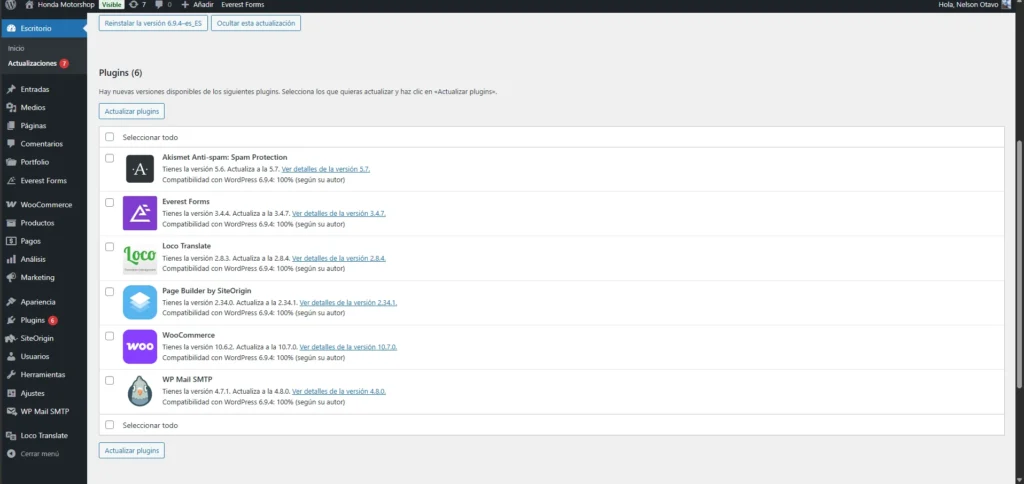Click the Visible site status badge
1024x484 pixels.
pyautogui.click(x=111, y=5)
